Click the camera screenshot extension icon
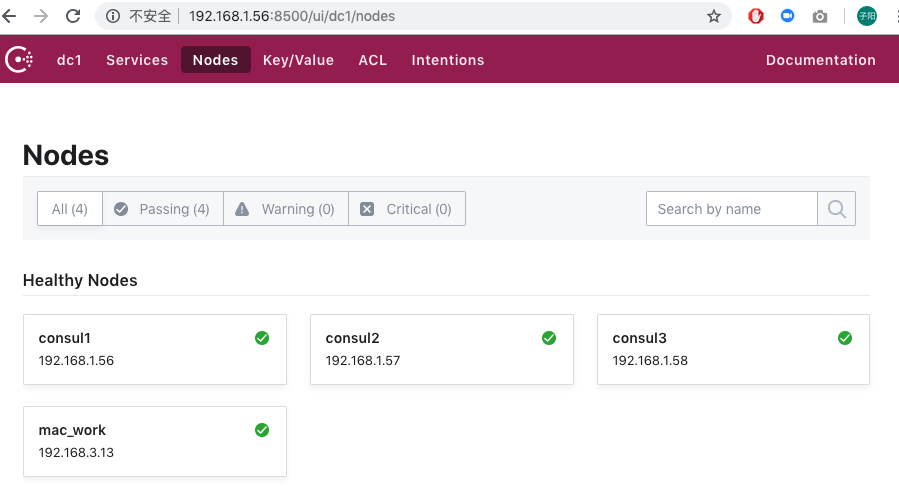This screenshot has height=504, width=899. 820,16
